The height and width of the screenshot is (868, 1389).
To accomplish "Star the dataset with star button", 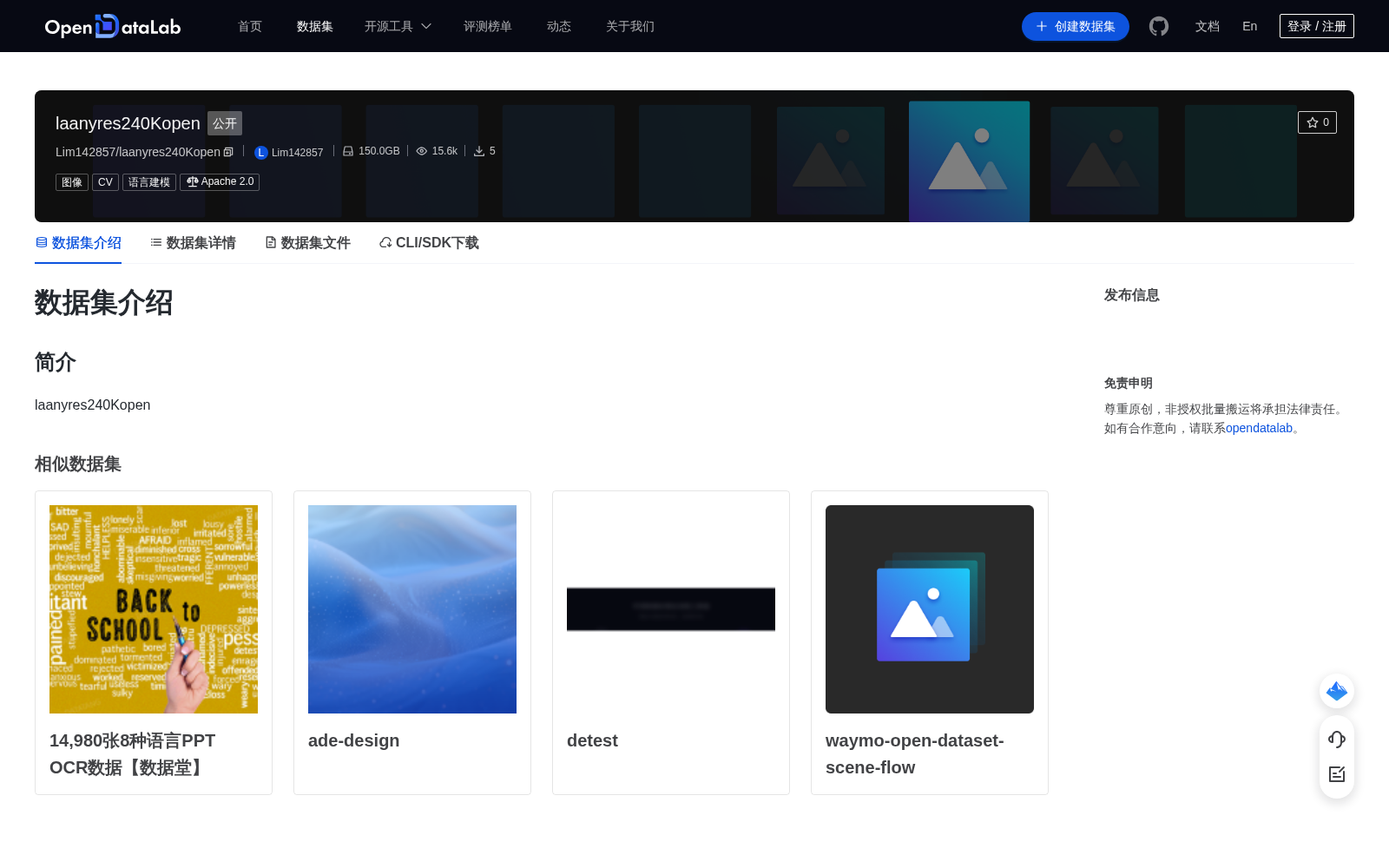I will [x=1317, y=122].
